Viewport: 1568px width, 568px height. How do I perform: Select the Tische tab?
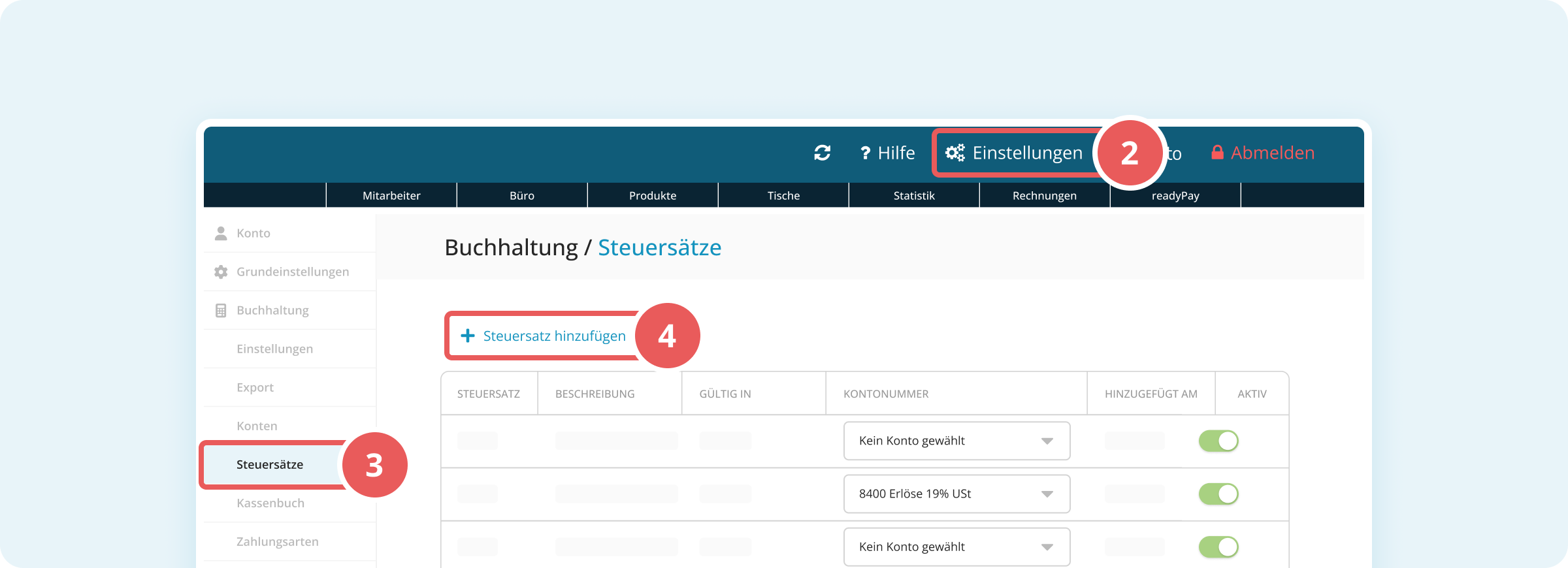point(783,195)
